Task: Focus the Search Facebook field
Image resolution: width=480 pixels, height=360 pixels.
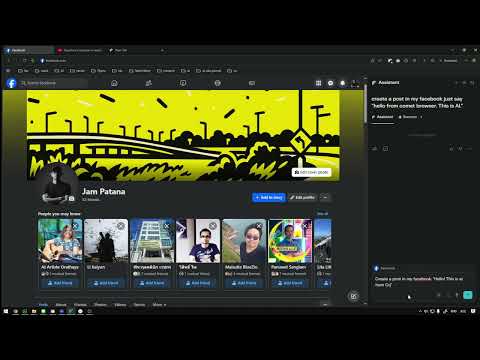Action: point(53,83)
